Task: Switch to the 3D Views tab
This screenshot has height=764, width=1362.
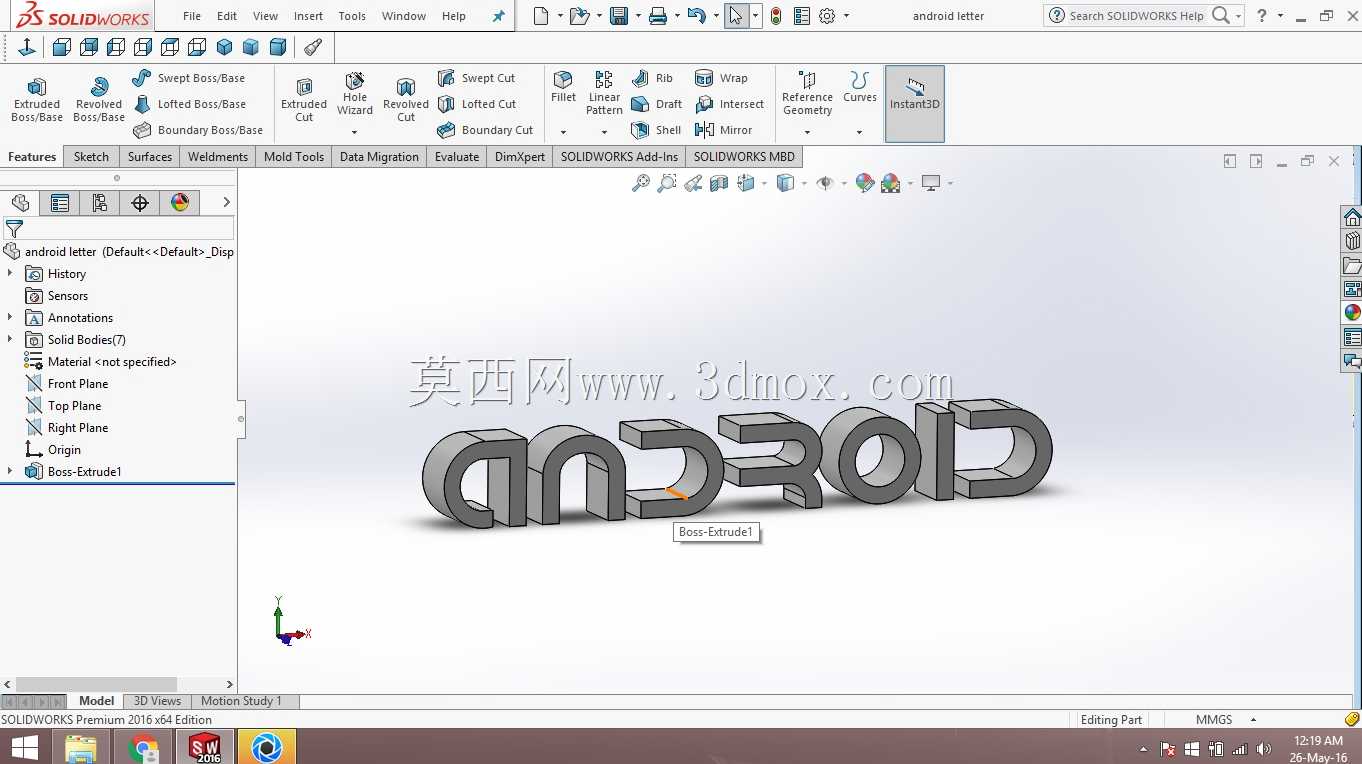Action: (x=157, y=701)
